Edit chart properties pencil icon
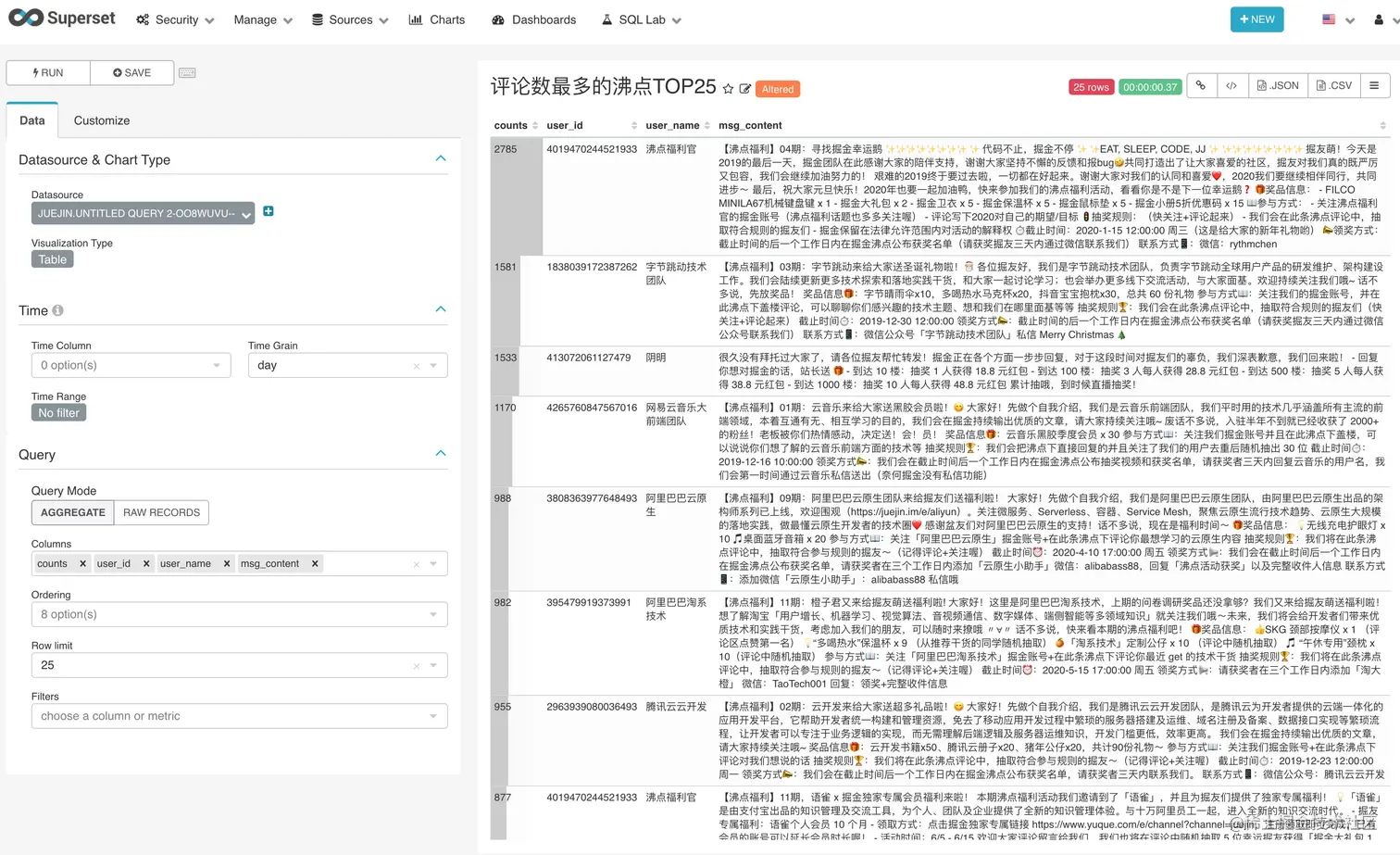This screenshot has height=855, width=1400. tap(744, 89)
